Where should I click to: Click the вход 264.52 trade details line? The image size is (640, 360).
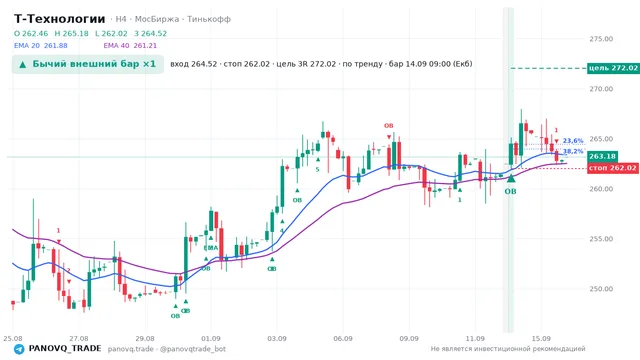(321, 64)
